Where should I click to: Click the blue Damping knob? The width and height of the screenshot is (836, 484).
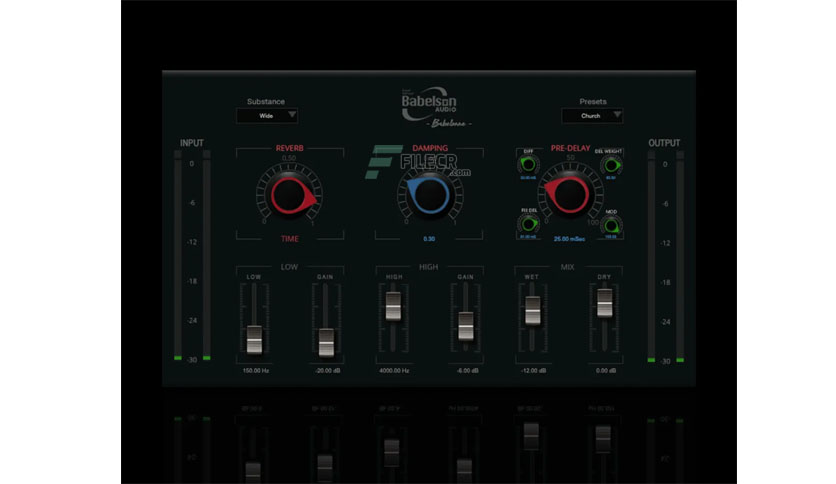tap(429, 196)
